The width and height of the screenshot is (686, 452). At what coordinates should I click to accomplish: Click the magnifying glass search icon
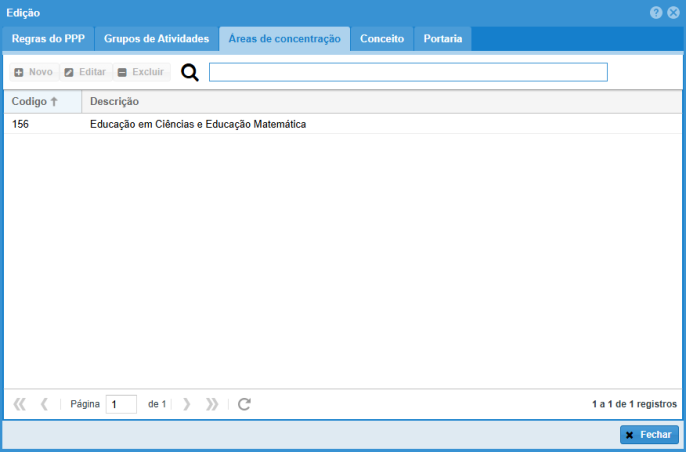(x=190, y=73)
